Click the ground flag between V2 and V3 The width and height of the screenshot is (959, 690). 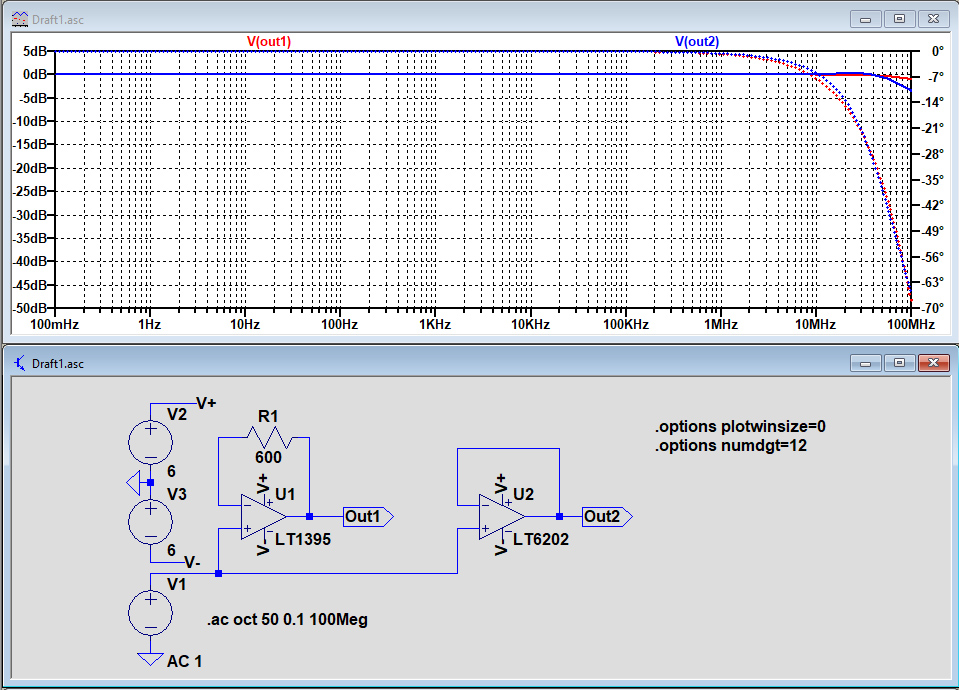click(x=133, y=483)
